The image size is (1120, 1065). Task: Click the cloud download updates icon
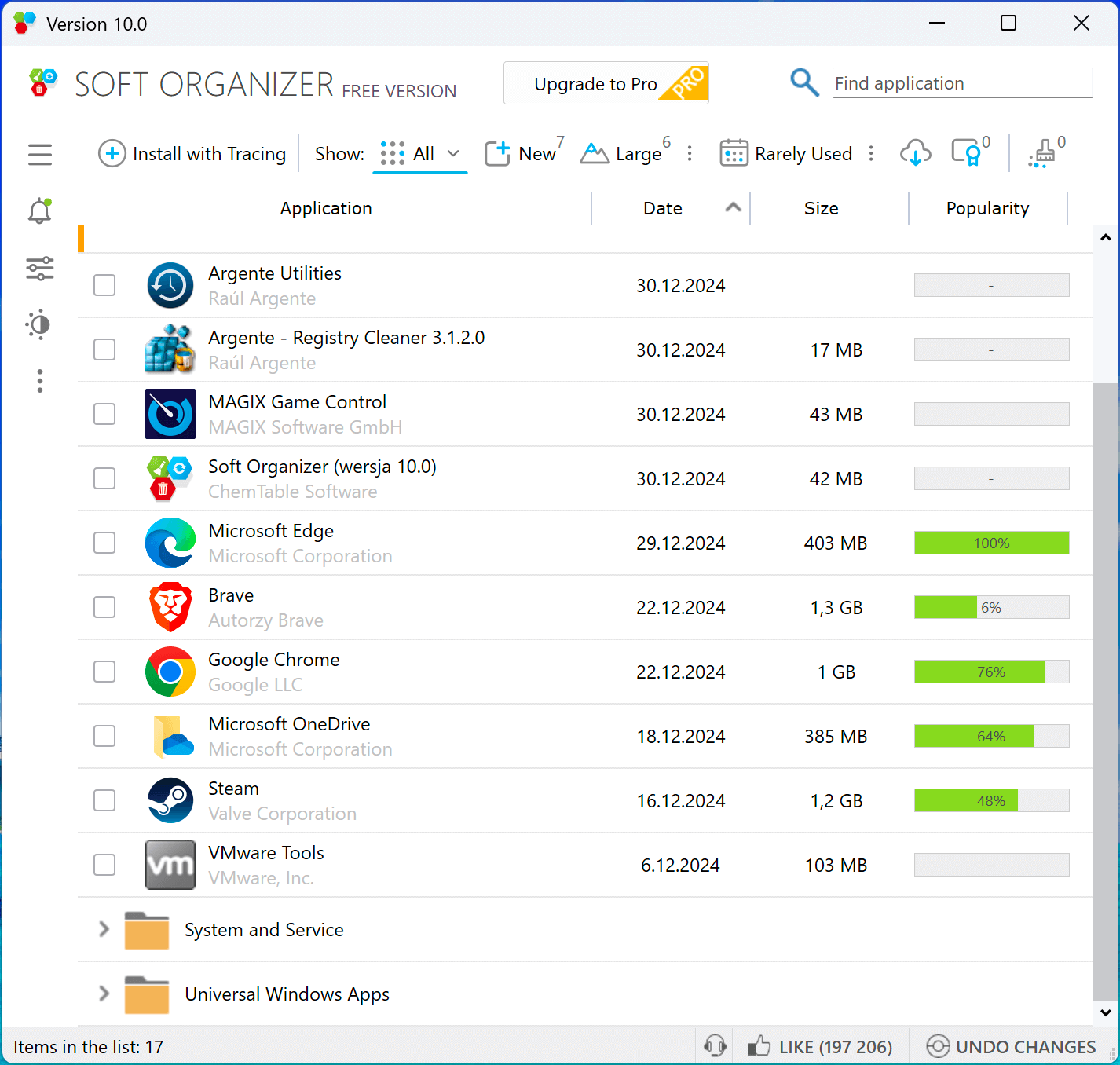click(915, 154)
